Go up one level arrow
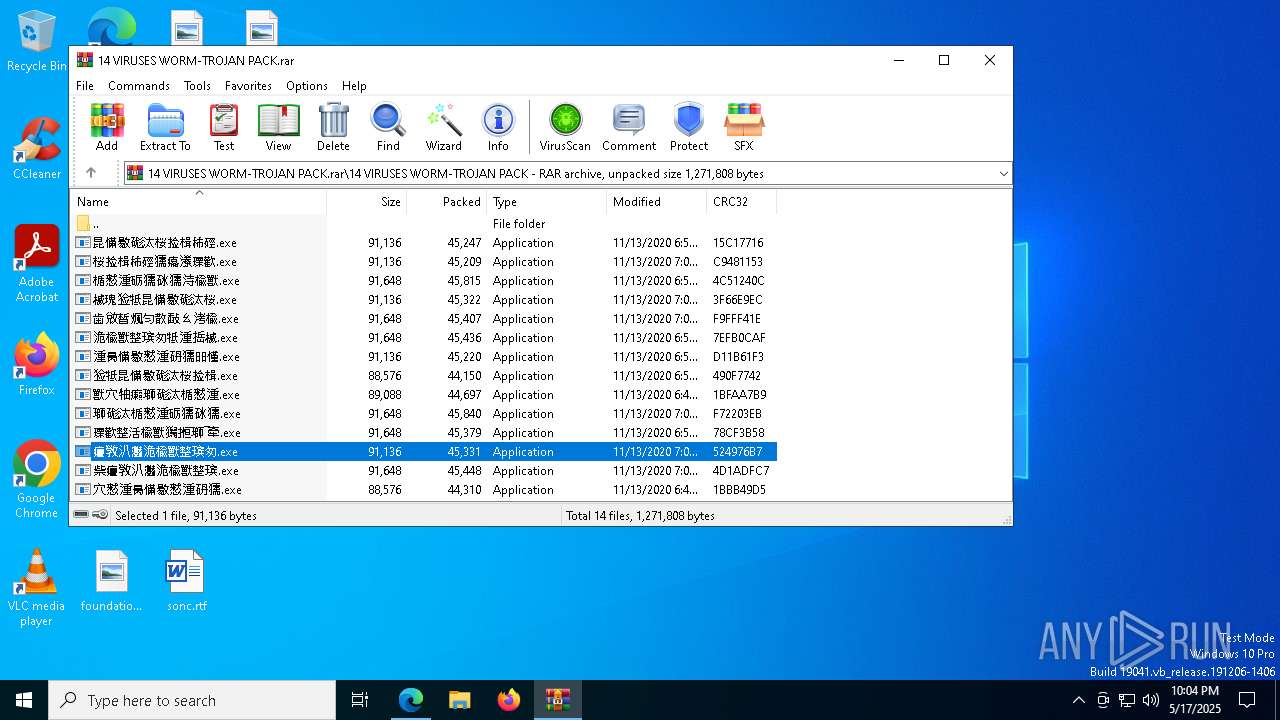The width and height of the screenshot is (1280, 720). (91, 173)
